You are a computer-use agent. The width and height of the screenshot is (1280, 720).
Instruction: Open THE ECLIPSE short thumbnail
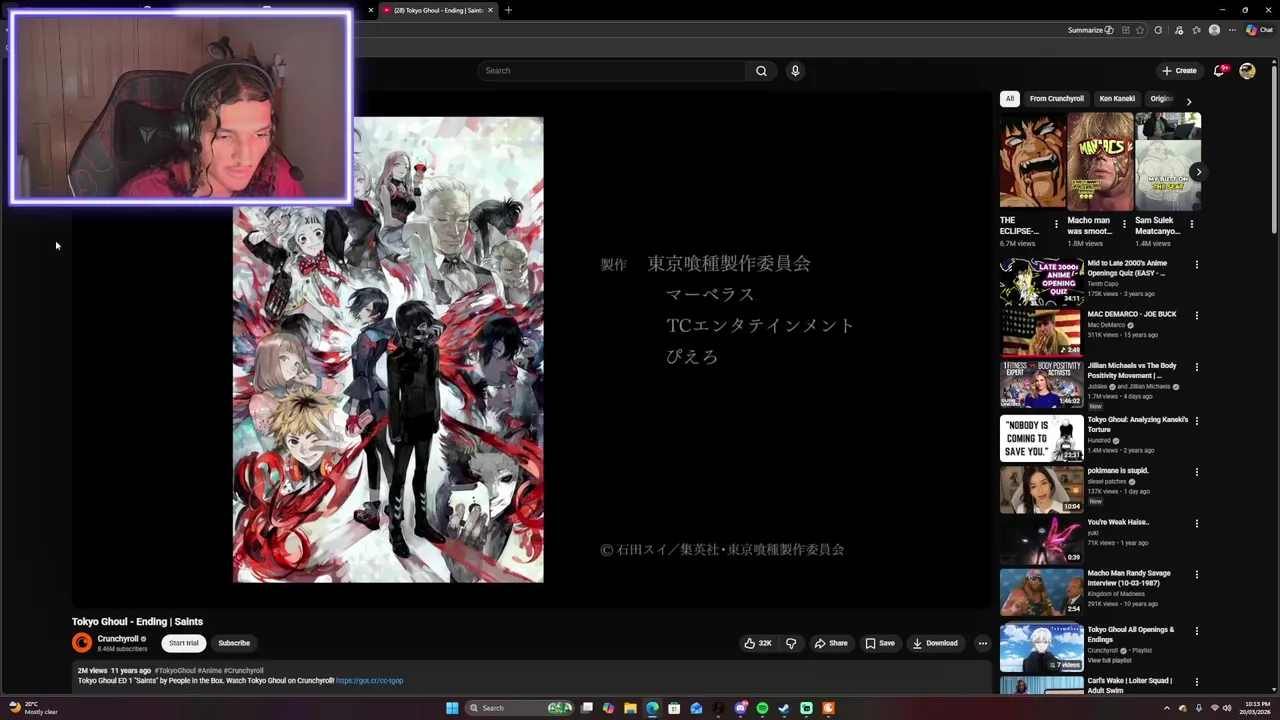coord(1032,161)
